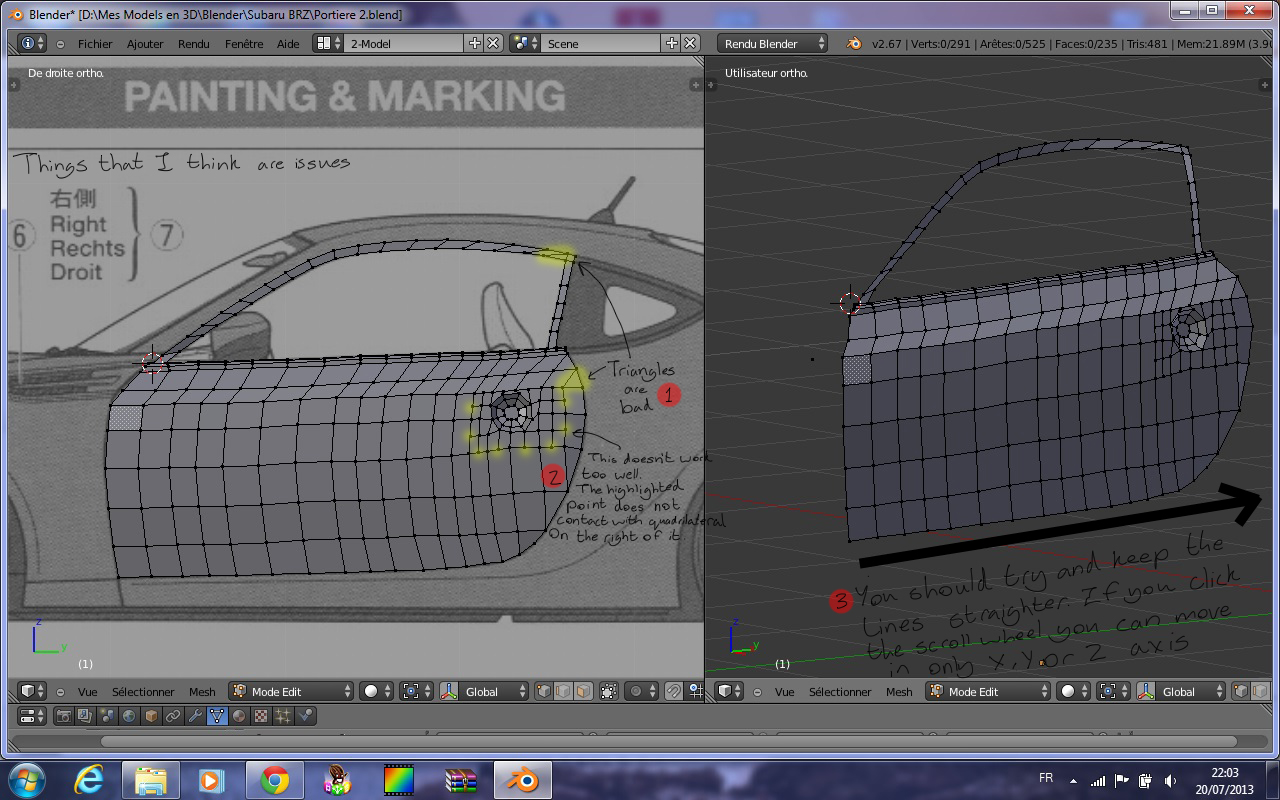The image size is (1280, 800).
Task: Open Mesh menu in right viewport
Action: [x=899, y=692]
